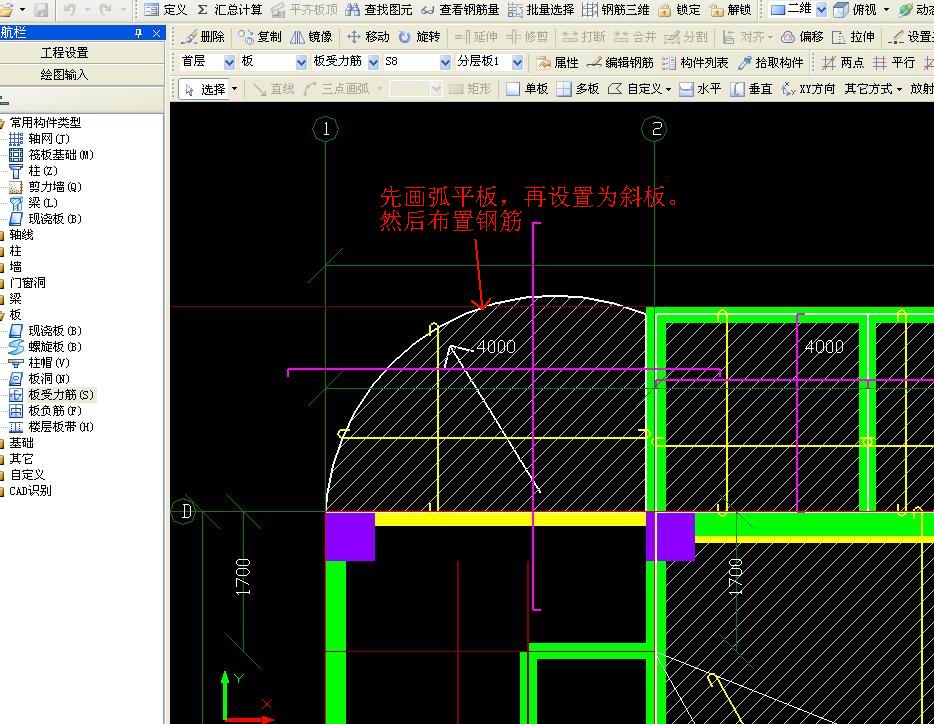Select 梁(L) under common components
The width and height of the screenshot is (934, 724).
coord(34,203)
